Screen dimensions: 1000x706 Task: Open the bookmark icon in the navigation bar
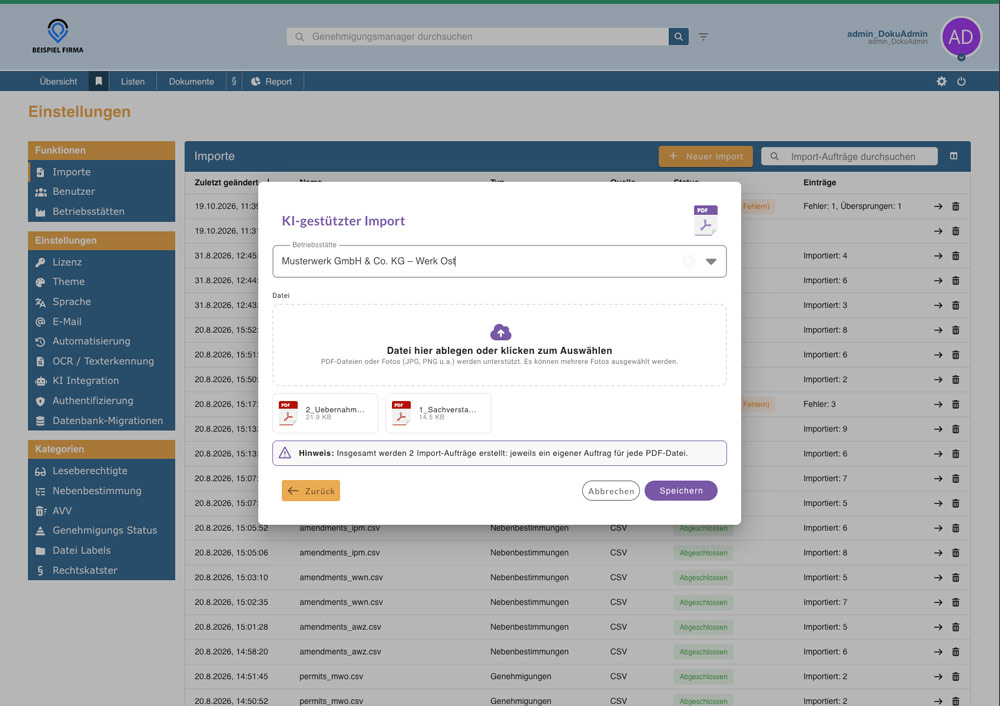[x=99, y=82]
